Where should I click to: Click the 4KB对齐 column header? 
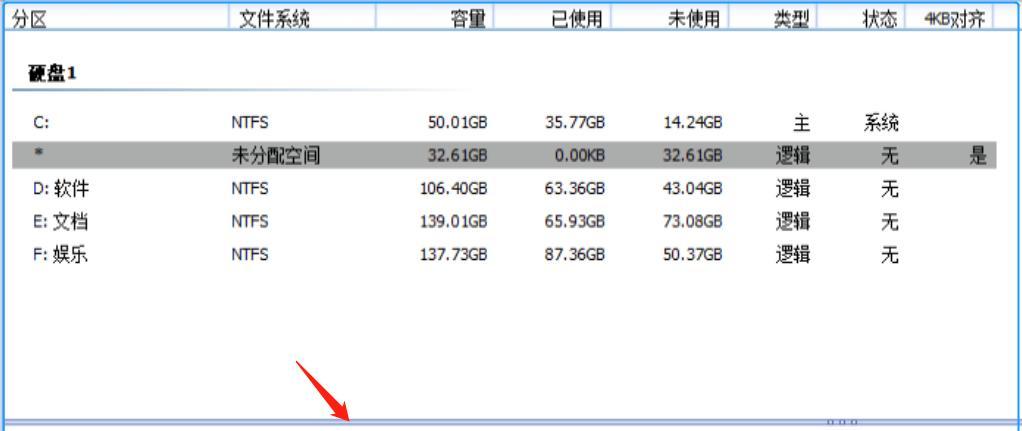[x=949, y=19]
